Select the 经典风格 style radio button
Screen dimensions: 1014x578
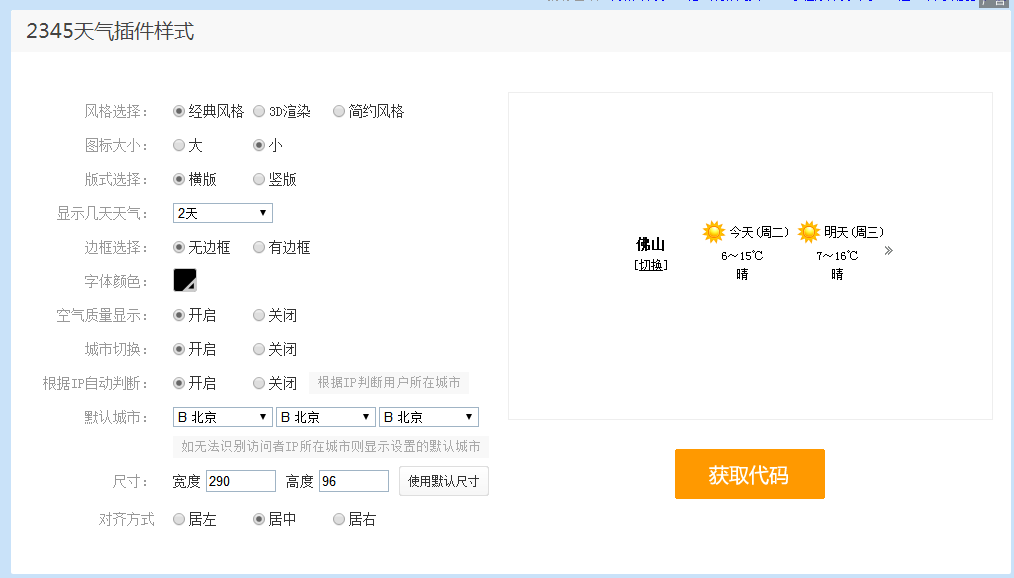[x=179, y=111]
